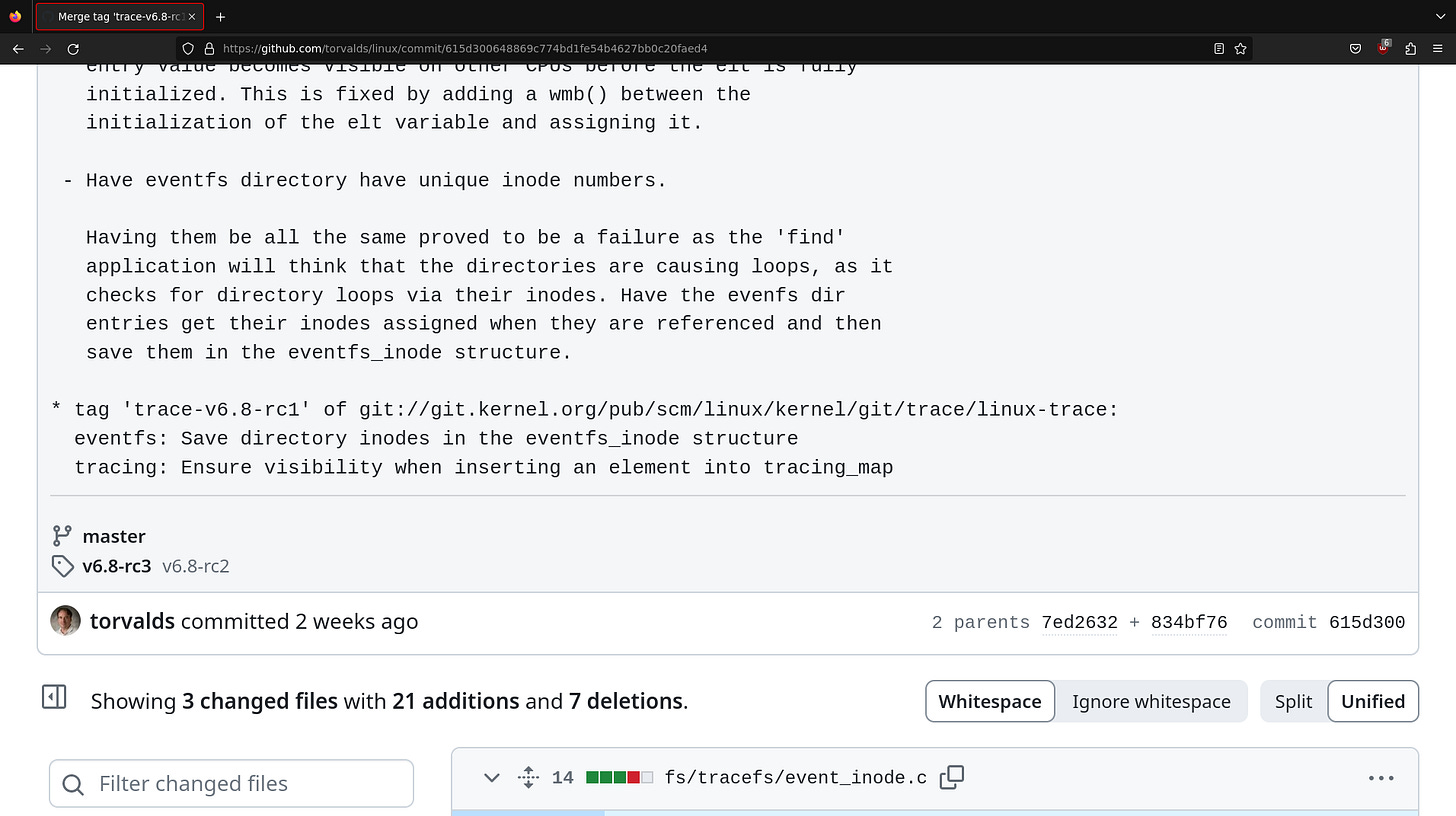1456x816 pixels.
Task: Bookmark this page with the star icon
Action: click(1240, 48)
